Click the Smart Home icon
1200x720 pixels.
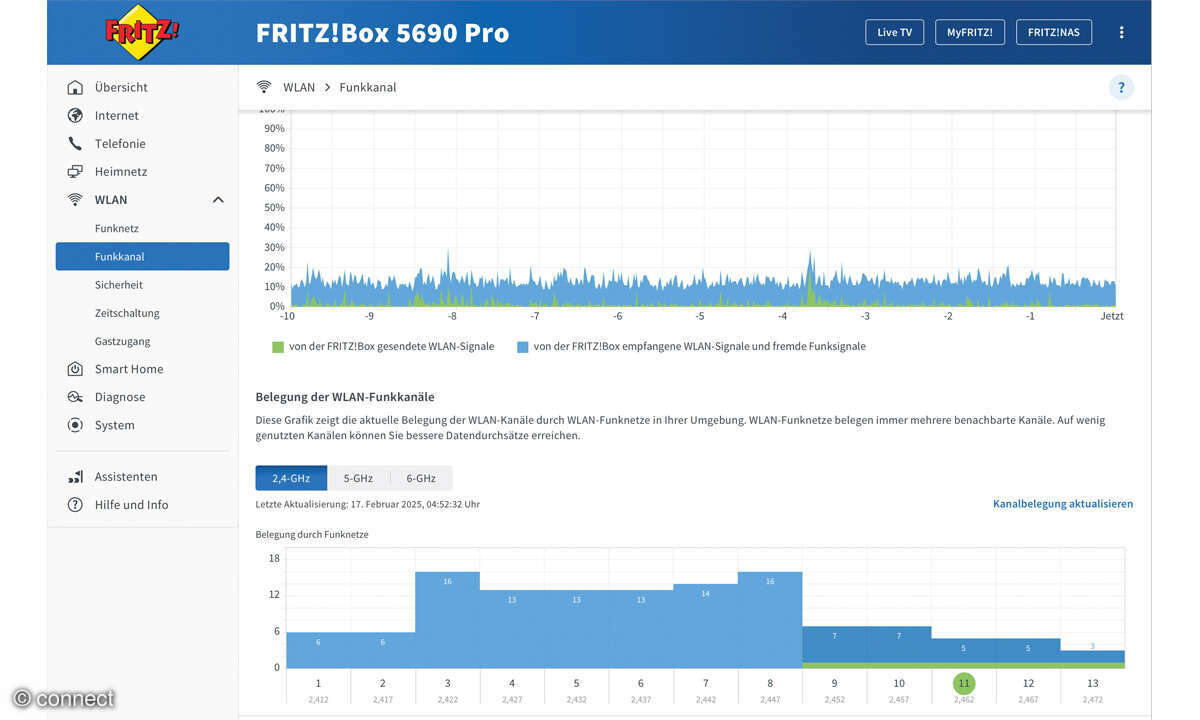pyautogui.click(x=75, y=369)
